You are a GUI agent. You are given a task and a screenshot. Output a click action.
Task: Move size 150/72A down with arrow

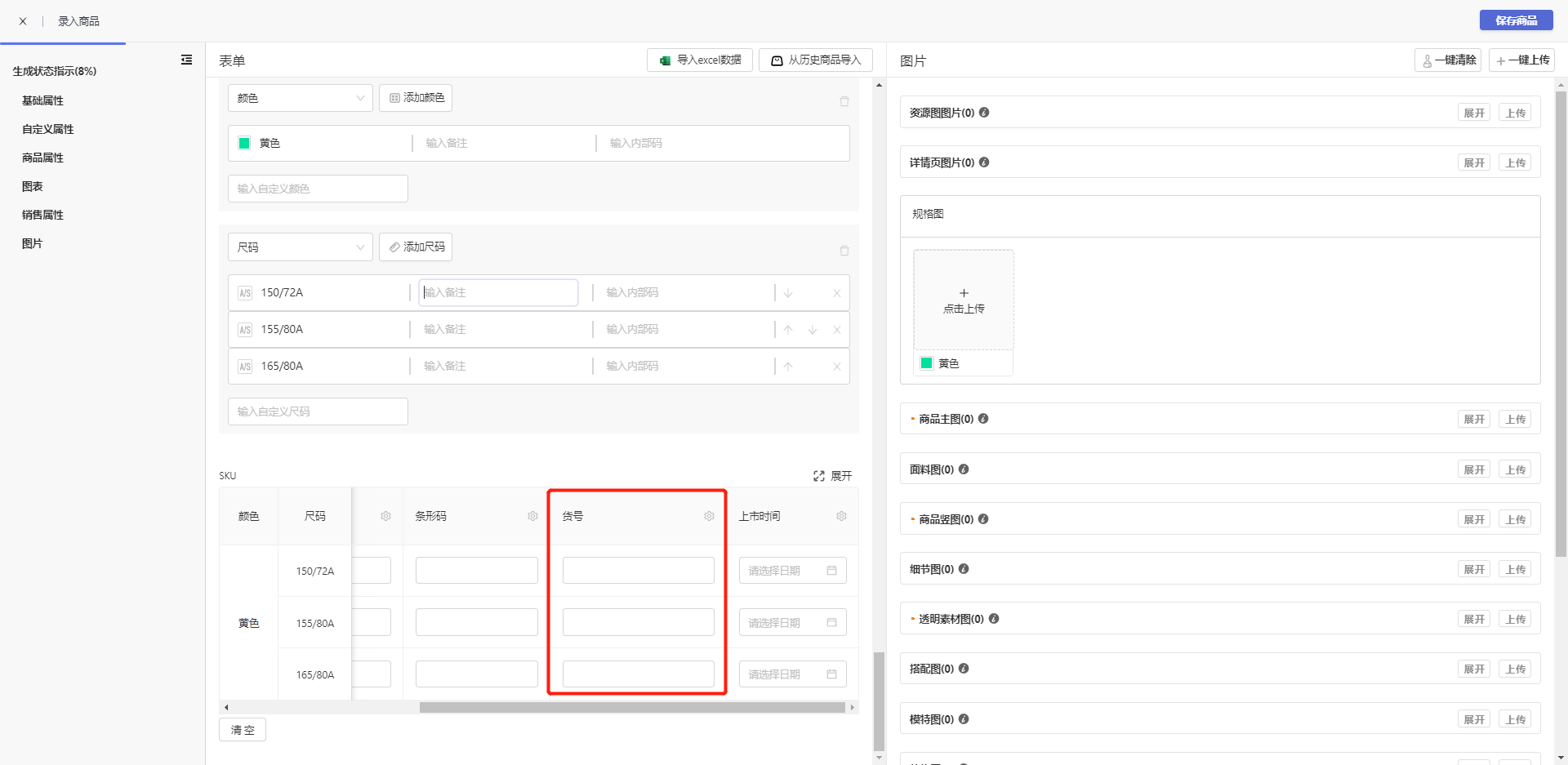[x=788, y=293]
